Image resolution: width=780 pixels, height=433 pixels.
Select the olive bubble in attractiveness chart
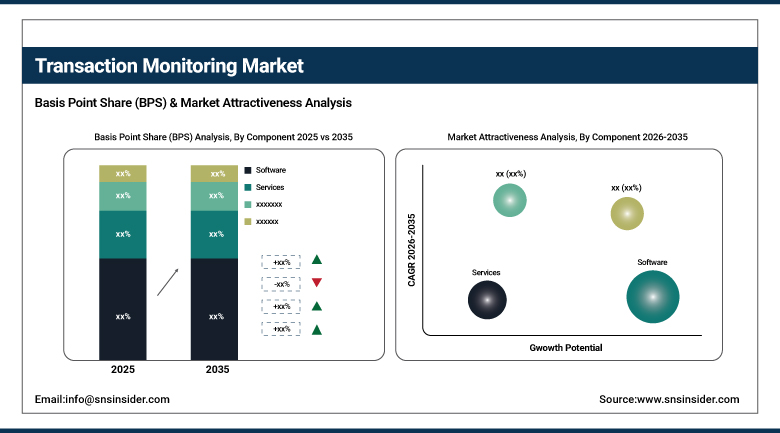627,214
